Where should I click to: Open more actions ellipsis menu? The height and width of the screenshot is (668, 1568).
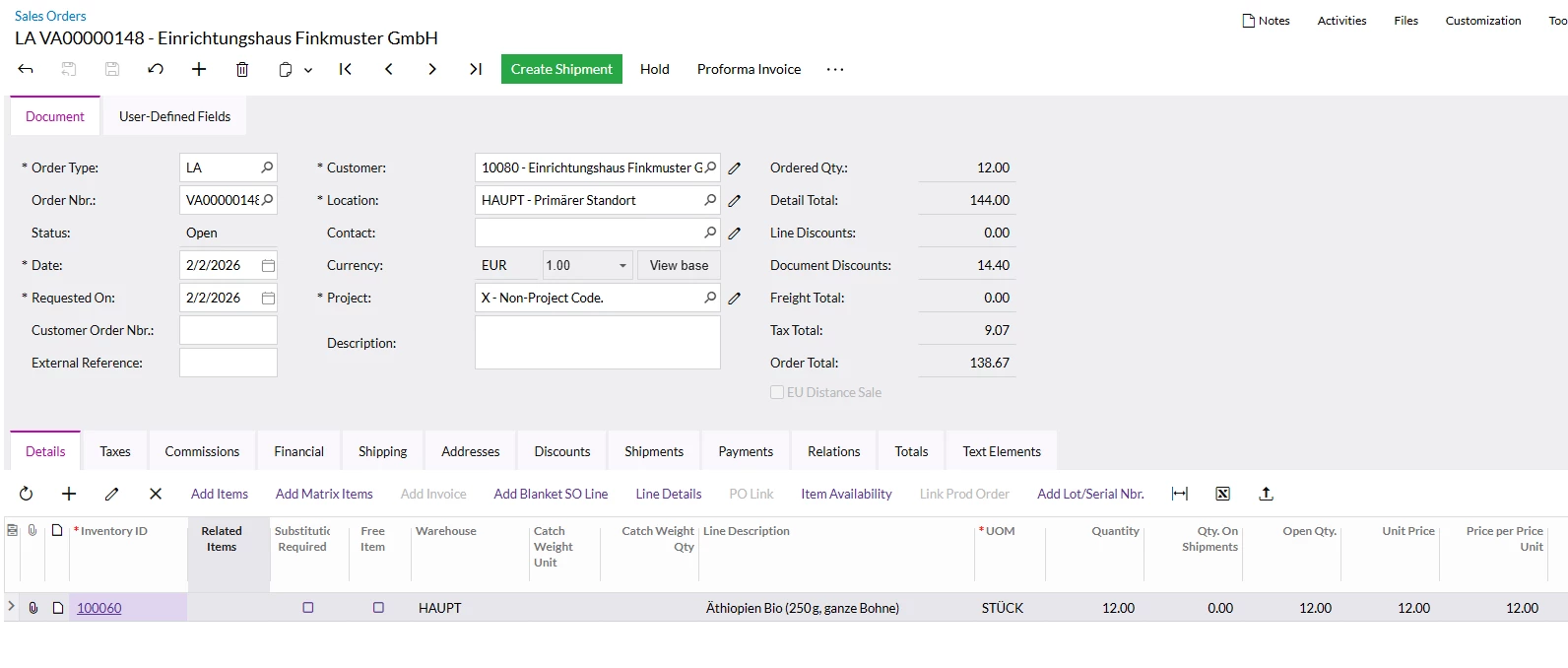pyautogui.click(x=835, y=69)
